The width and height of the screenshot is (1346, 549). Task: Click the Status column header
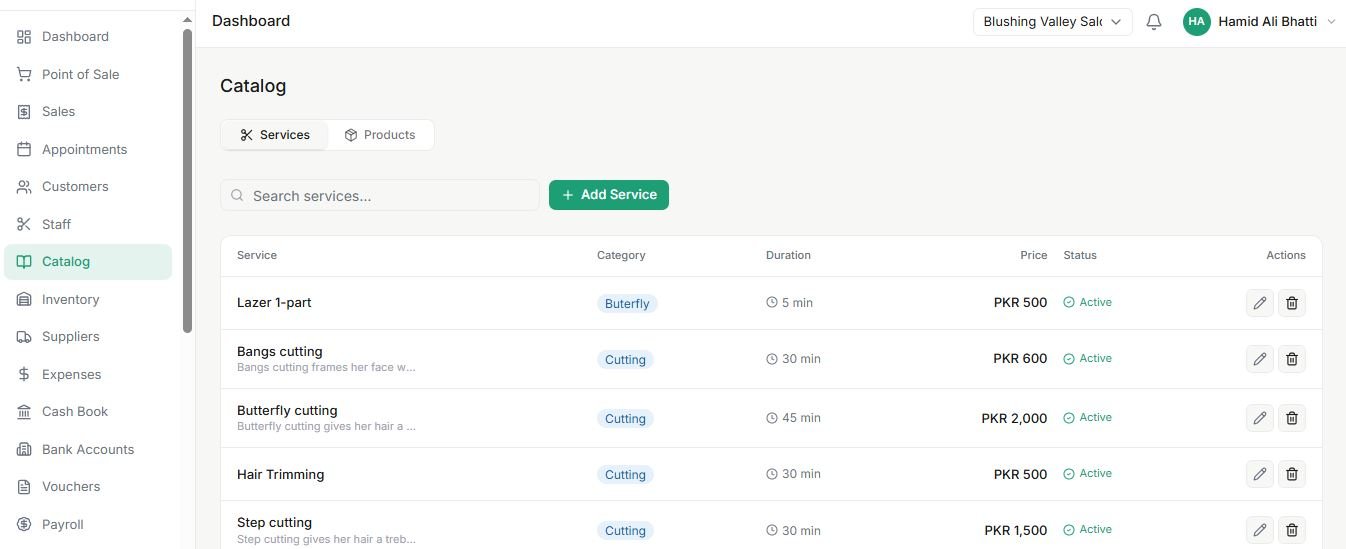tap(1080, 255)
